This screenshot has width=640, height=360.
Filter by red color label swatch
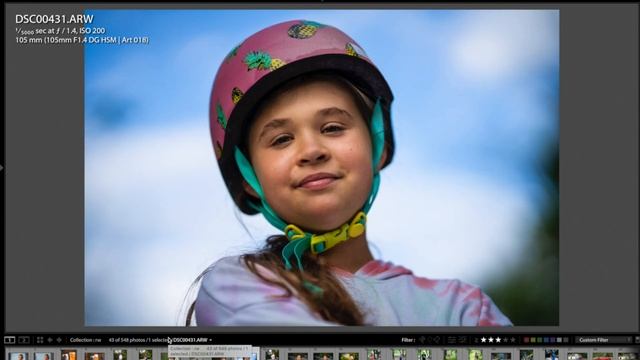527,340
